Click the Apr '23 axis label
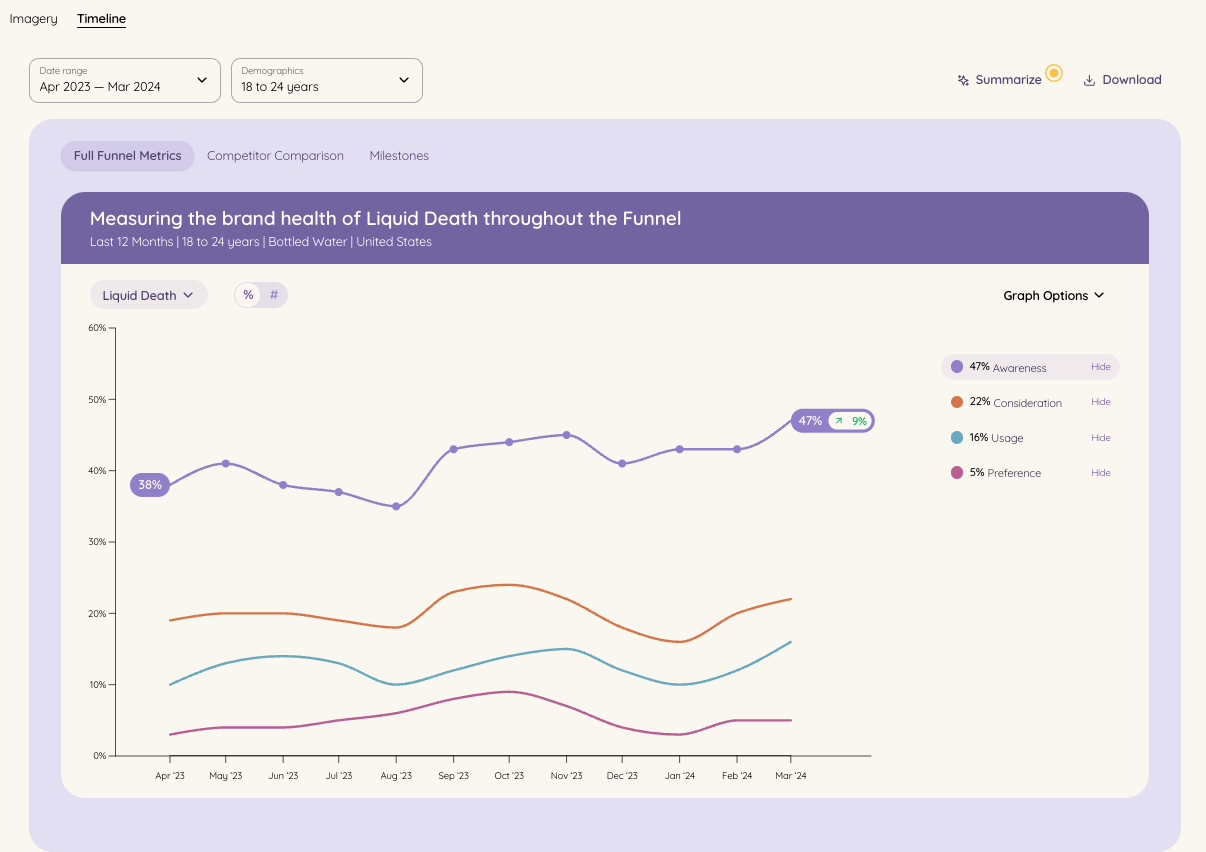Screen dimensions: 1206x852 [170, 776]
